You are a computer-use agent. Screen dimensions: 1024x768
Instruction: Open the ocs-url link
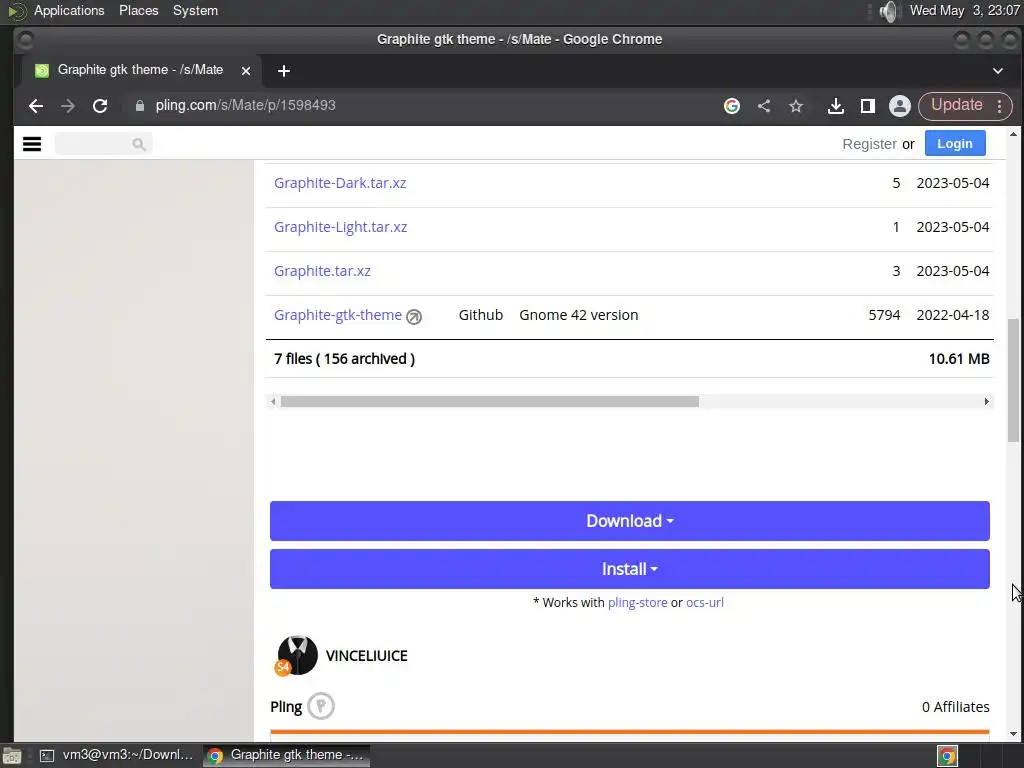click(x=705, y=603)
